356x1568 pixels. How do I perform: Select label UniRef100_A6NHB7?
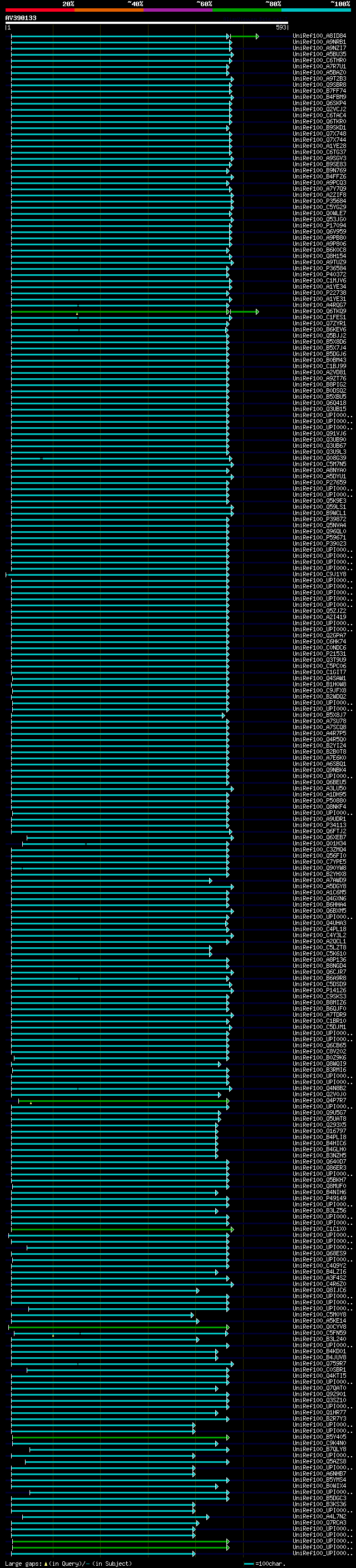(x=319, y=1473)
